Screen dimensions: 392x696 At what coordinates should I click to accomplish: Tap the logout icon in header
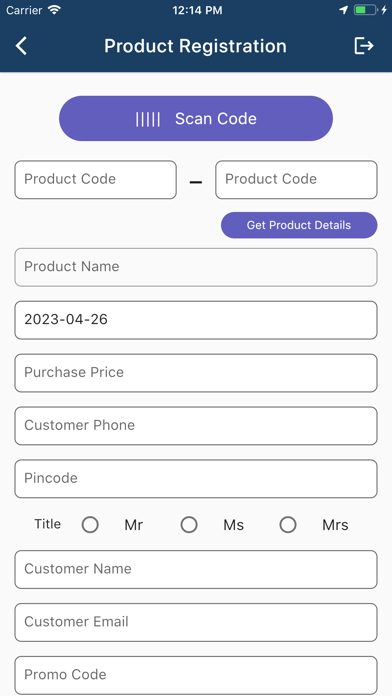pyautogui.click(x=364, y=46)
